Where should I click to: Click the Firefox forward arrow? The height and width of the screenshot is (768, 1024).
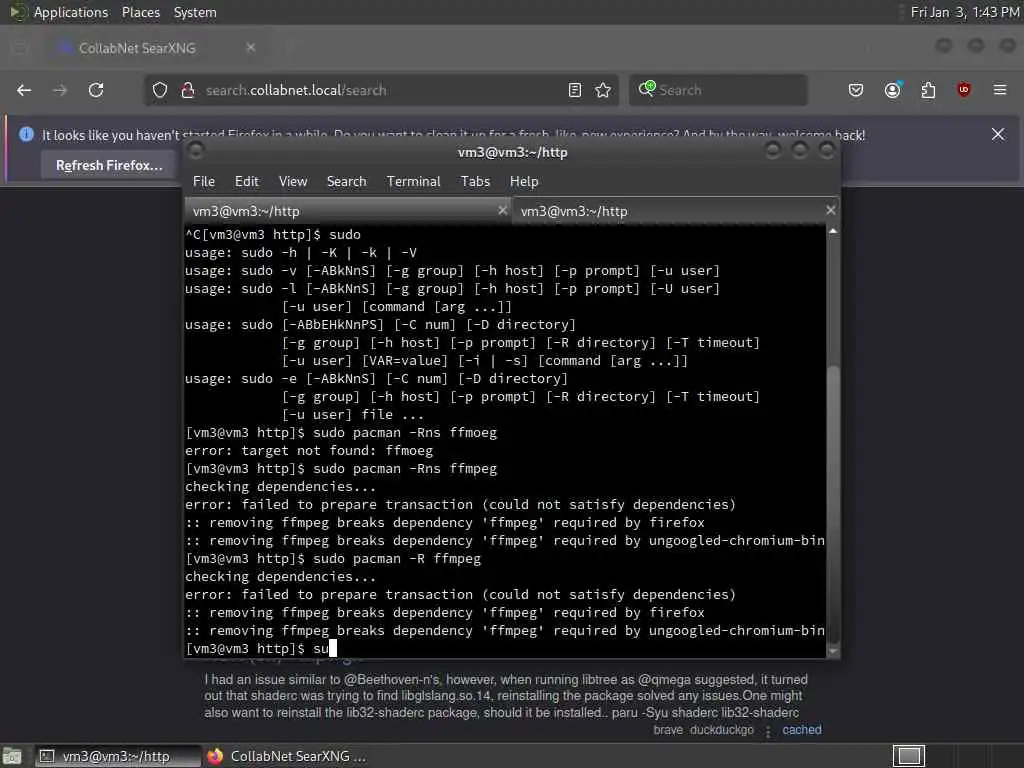coord(59,90)
